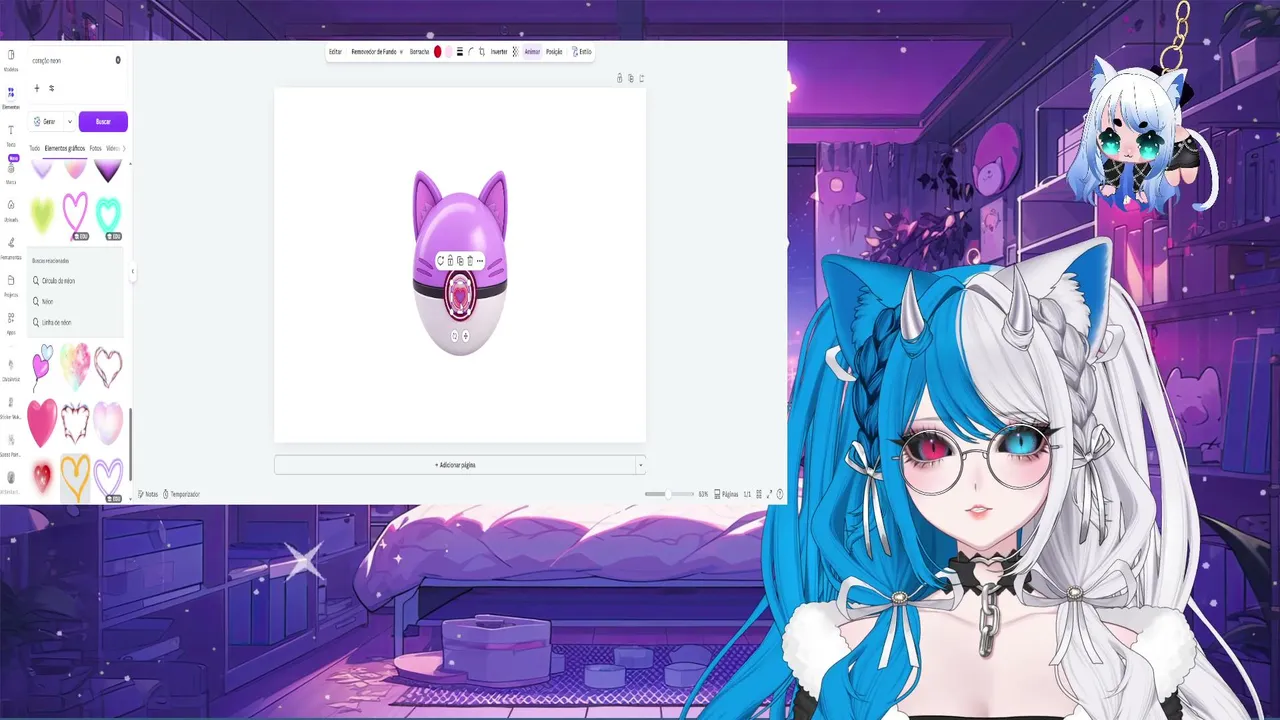Select the red glowing heart graphic
This screenshot has height=720, width=1280.
pyautogui.click(x=42, y=477)
